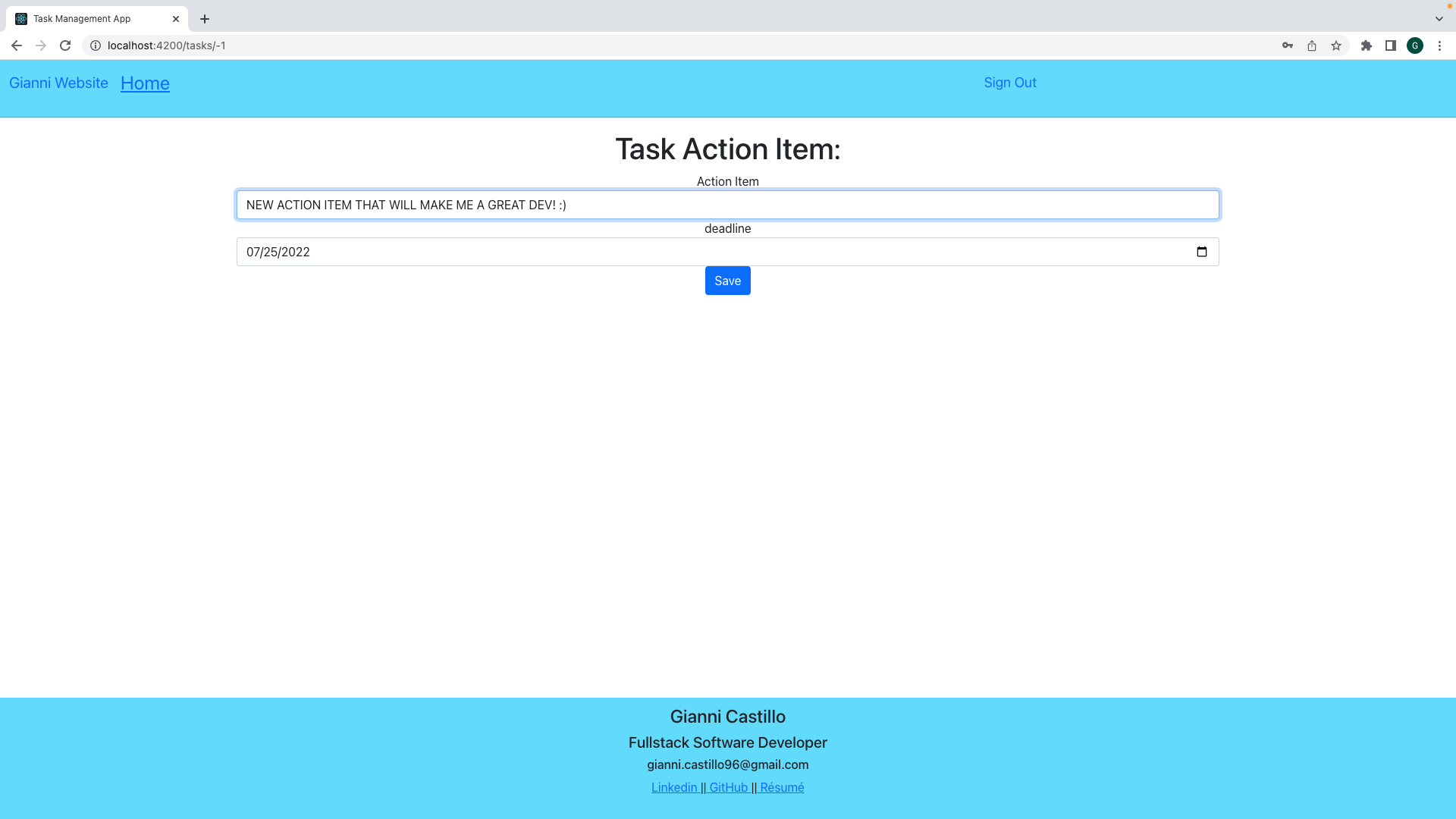Open the extensions puzzle-piece icon
This screenshot has height=819, width=1456.
coord(1367,45)
